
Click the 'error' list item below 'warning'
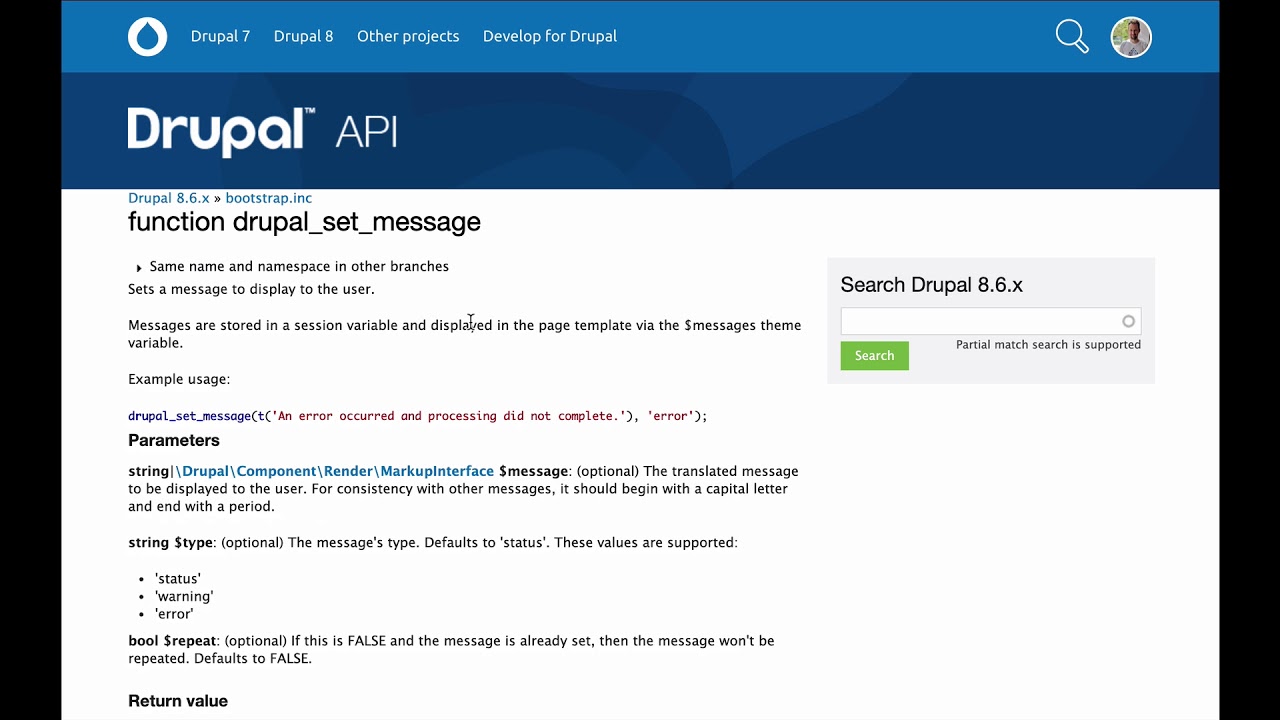coord(174,614)
